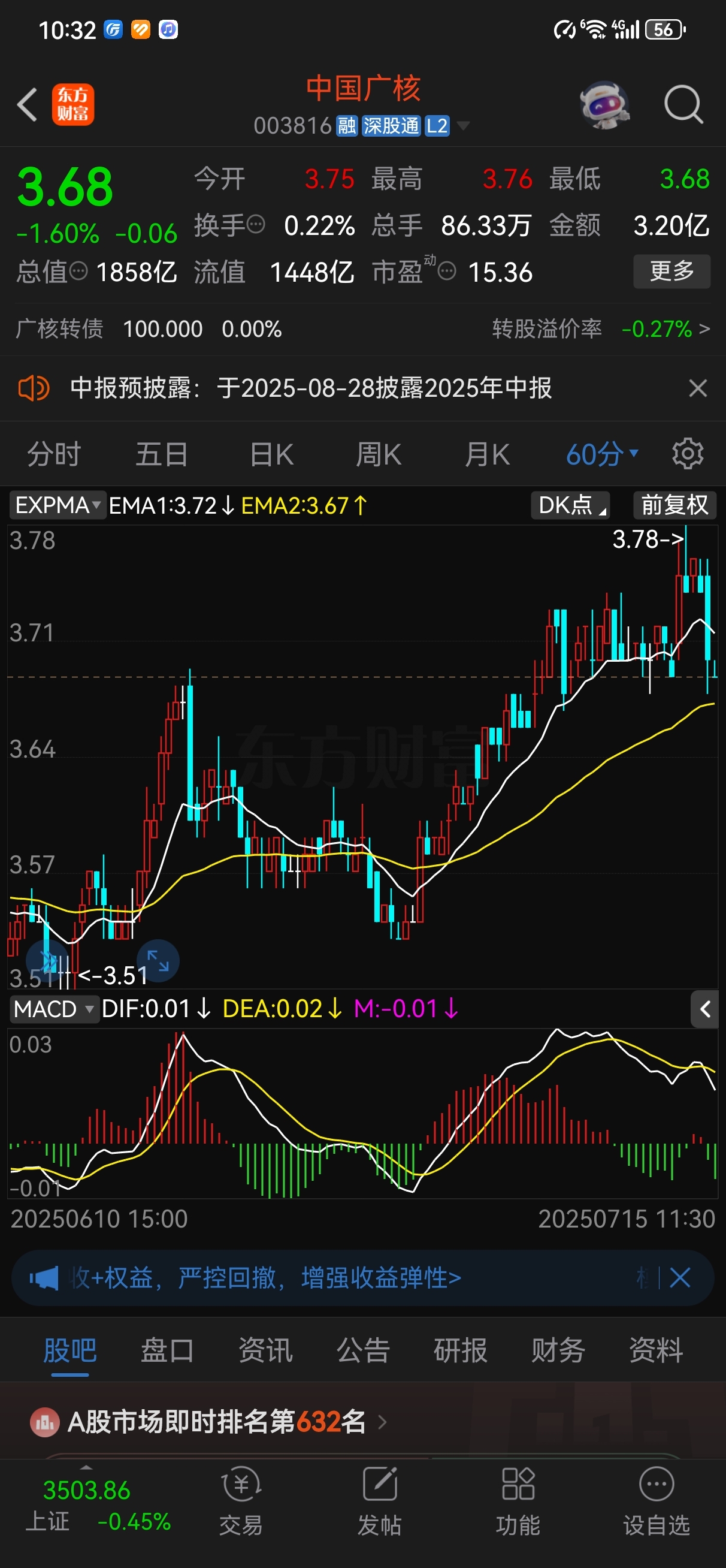Screen dimensions: 726x1568
Task: Select the 研报 tab
Action: coord(461,1350)
